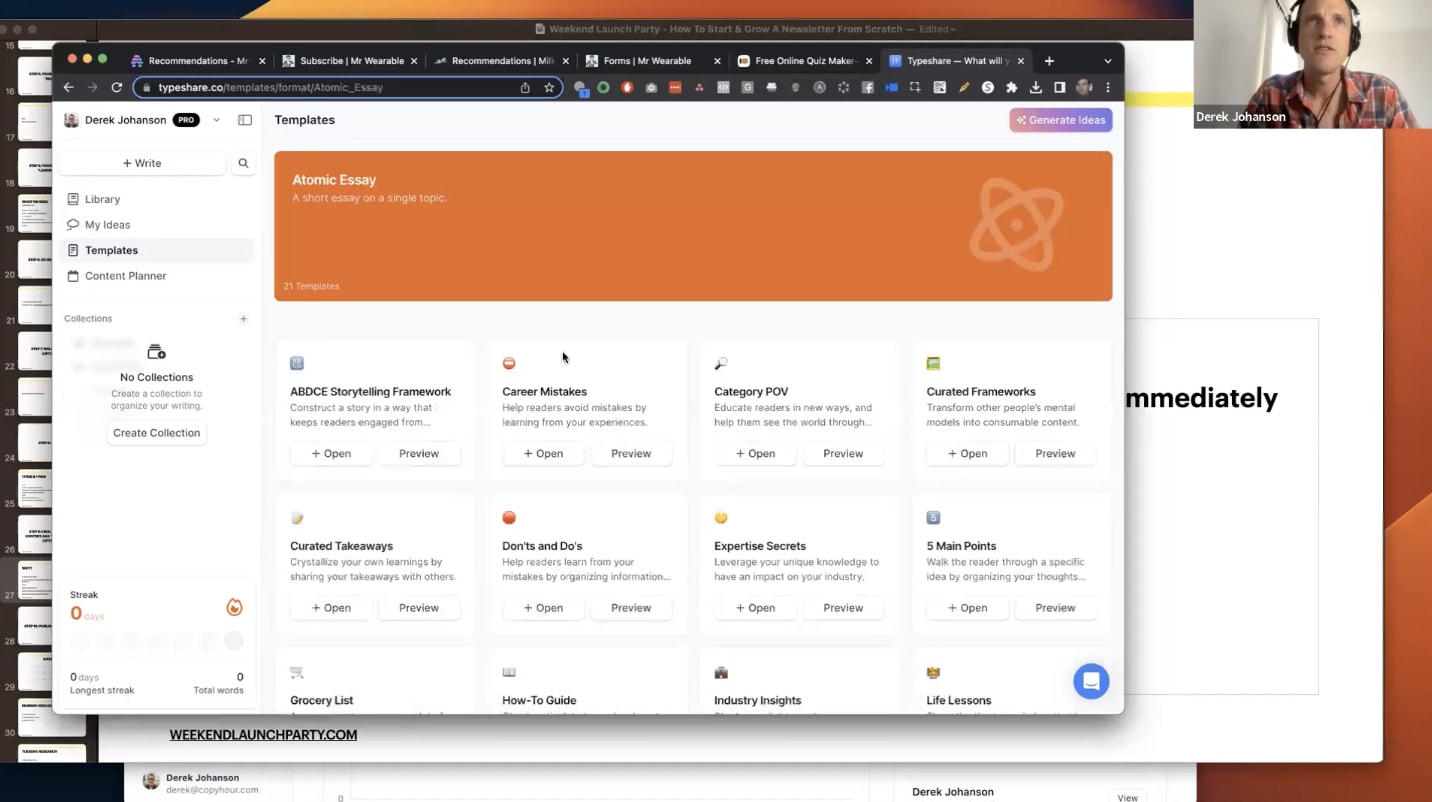Open the Curated Frameworks template

pos(967,454)
